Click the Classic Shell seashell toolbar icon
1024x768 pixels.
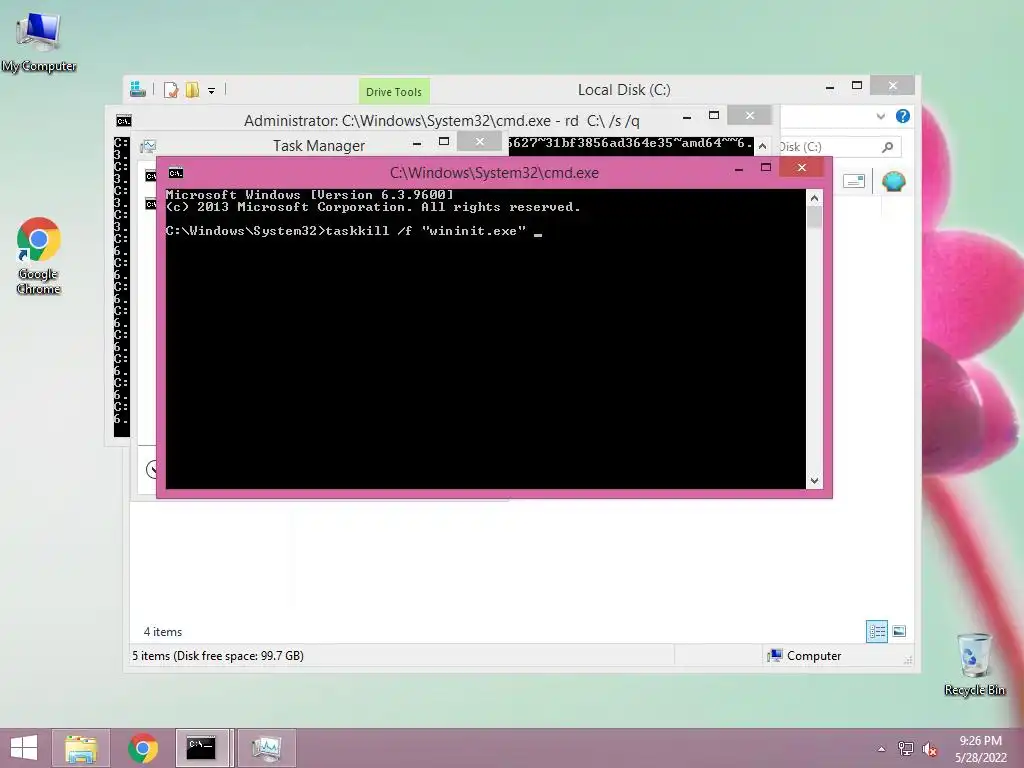pyautogui.click(x=893, y=181)
